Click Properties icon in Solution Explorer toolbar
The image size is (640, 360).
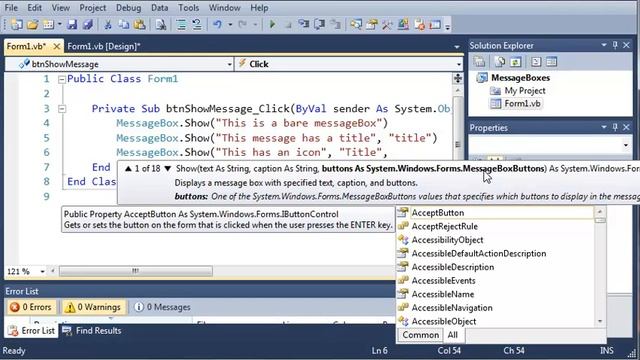tap(480, 62)
